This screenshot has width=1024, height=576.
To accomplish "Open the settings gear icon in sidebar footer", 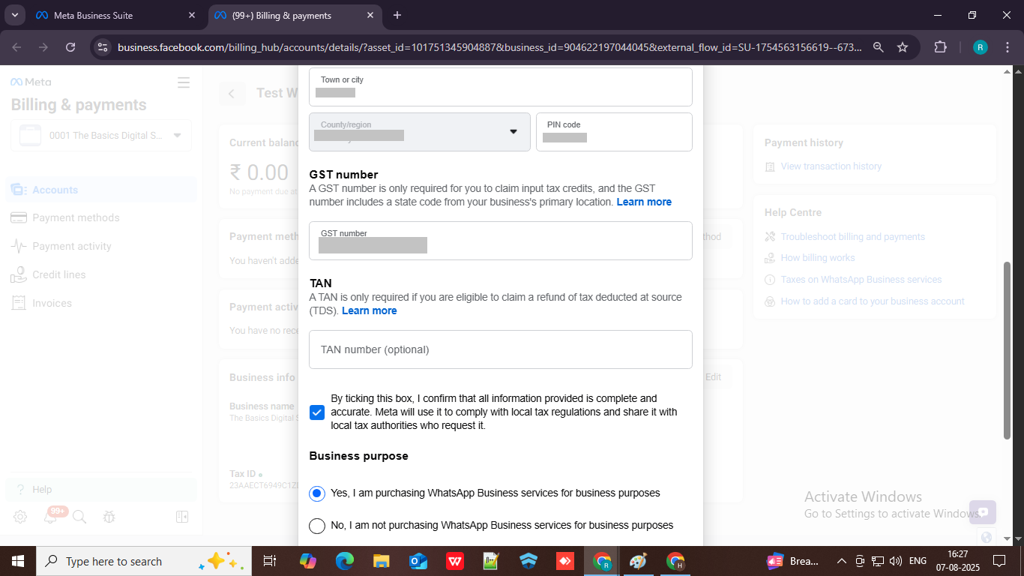I will click(20, 517).
